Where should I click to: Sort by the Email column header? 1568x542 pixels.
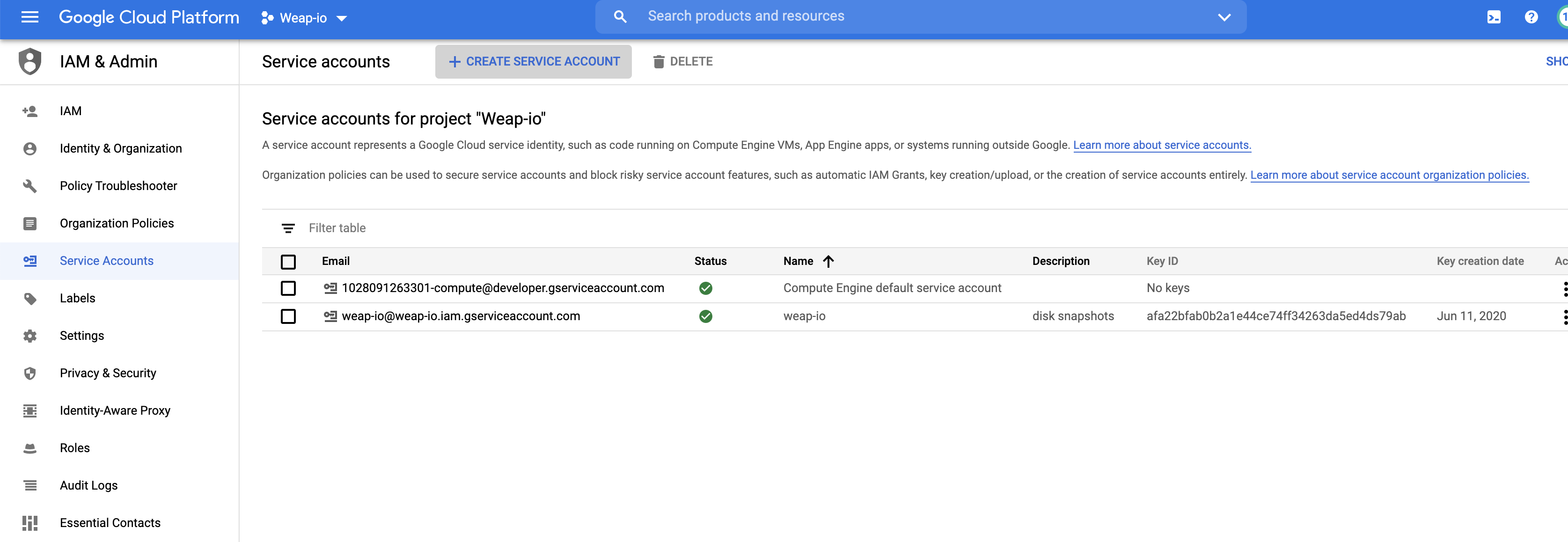click(336, 261)
